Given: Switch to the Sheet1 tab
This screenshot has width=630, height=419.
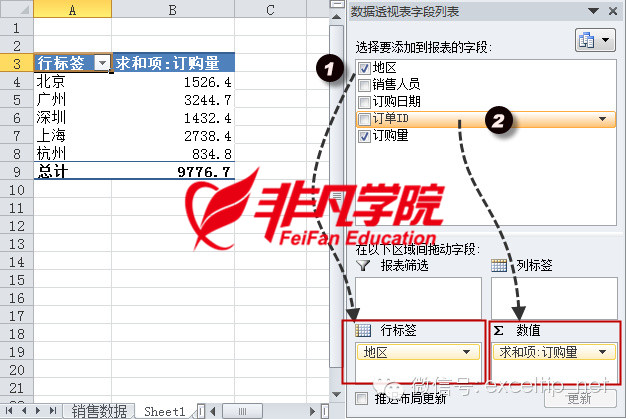Looking at the screenshot, I should [165, 411].
